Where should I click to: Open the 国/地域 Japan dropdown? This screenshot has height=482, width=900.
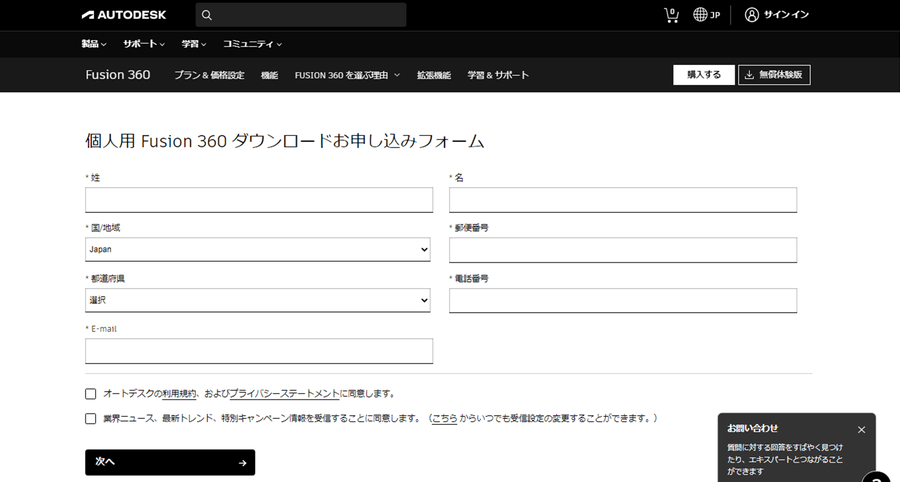259,249
